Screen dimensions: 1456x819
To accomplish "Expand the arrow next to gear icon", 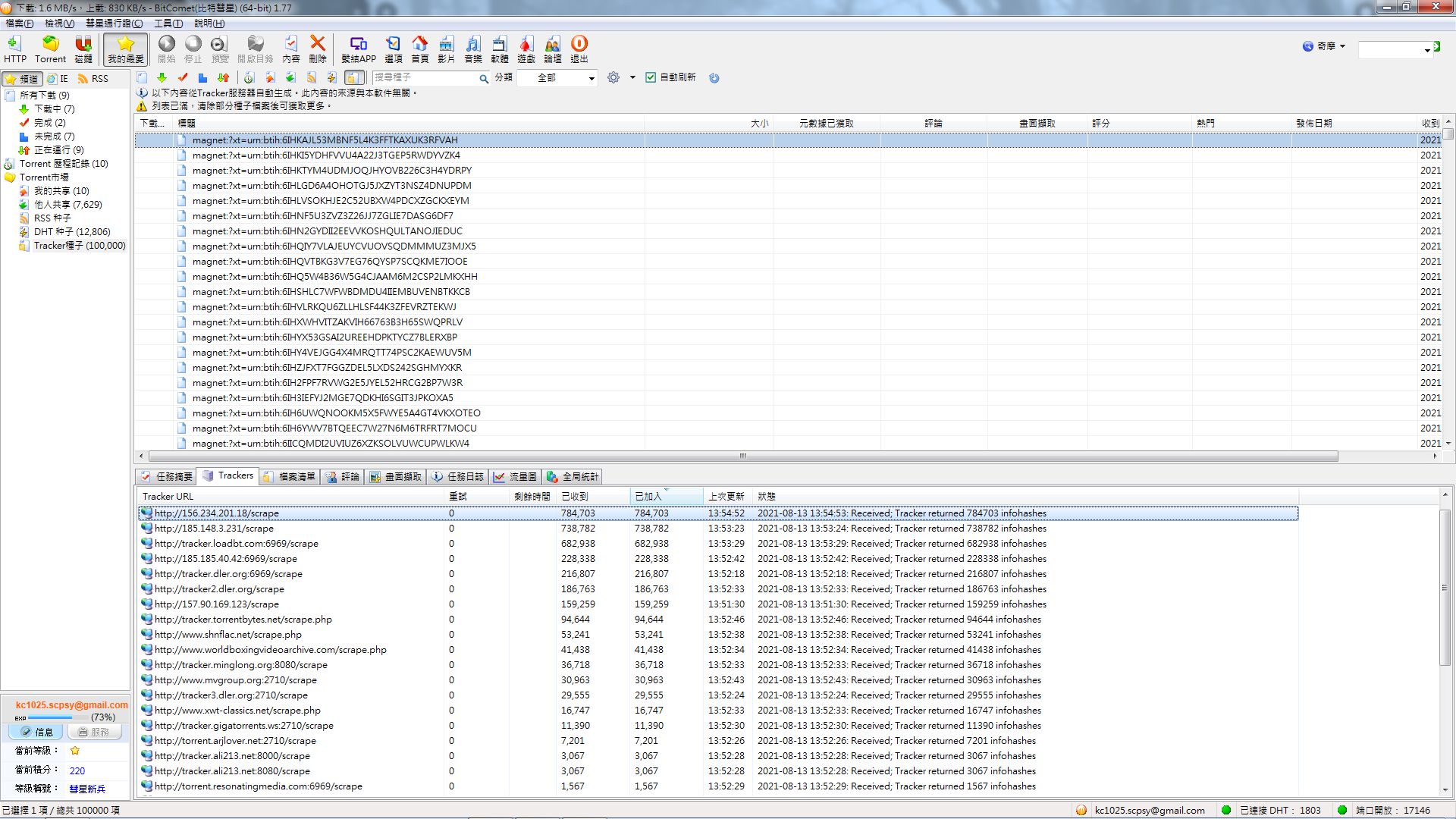I will tap(632, 77).
